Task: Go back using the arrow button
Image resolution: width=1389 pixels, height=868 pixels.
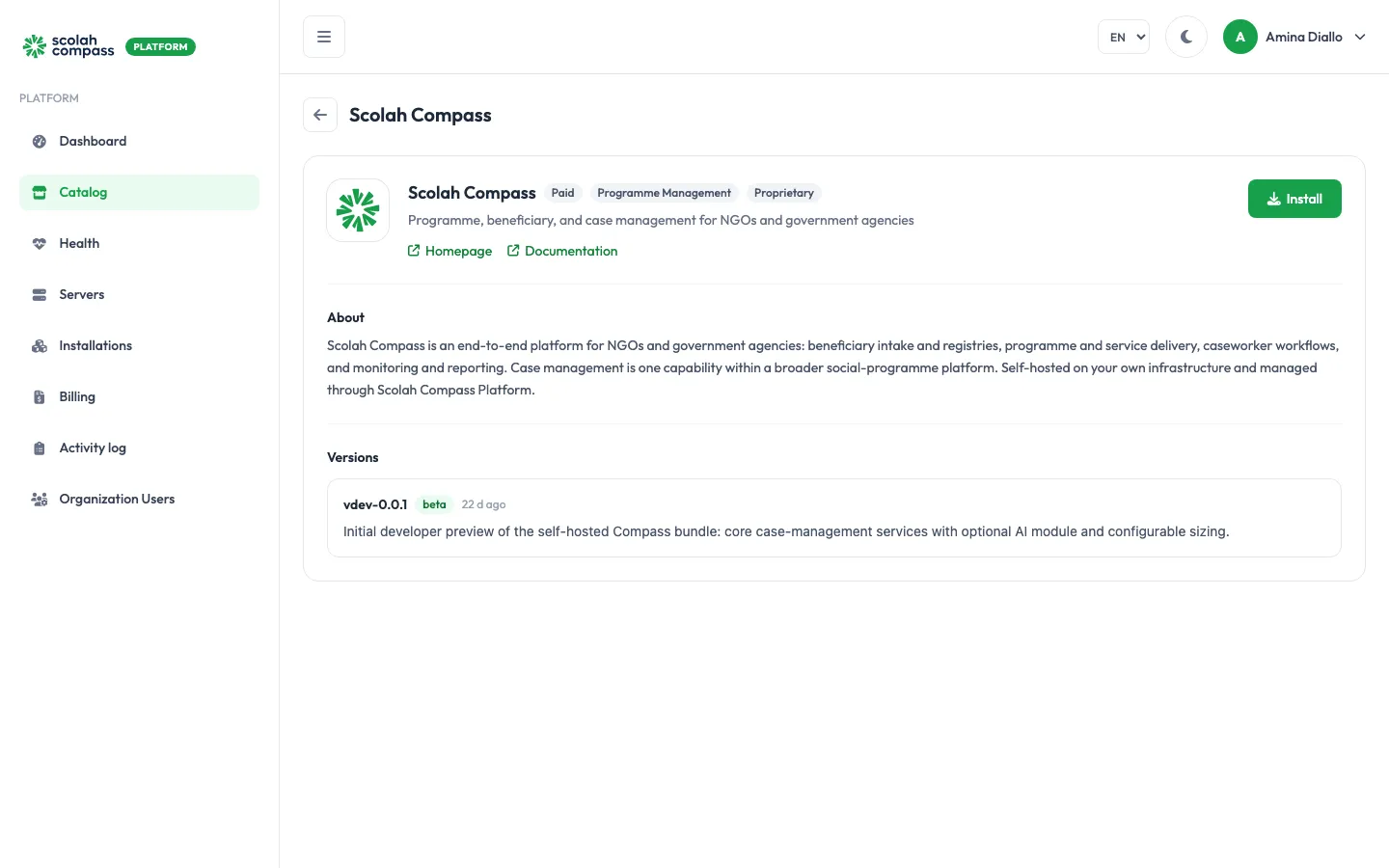Action: point(320,115)
